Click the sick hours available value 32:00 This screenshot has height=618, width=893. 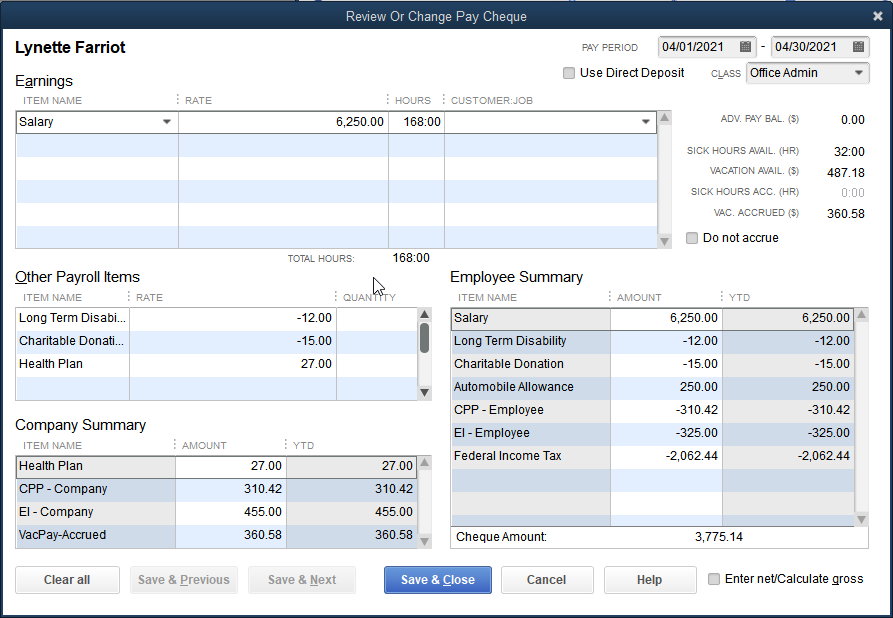(849, 152)
